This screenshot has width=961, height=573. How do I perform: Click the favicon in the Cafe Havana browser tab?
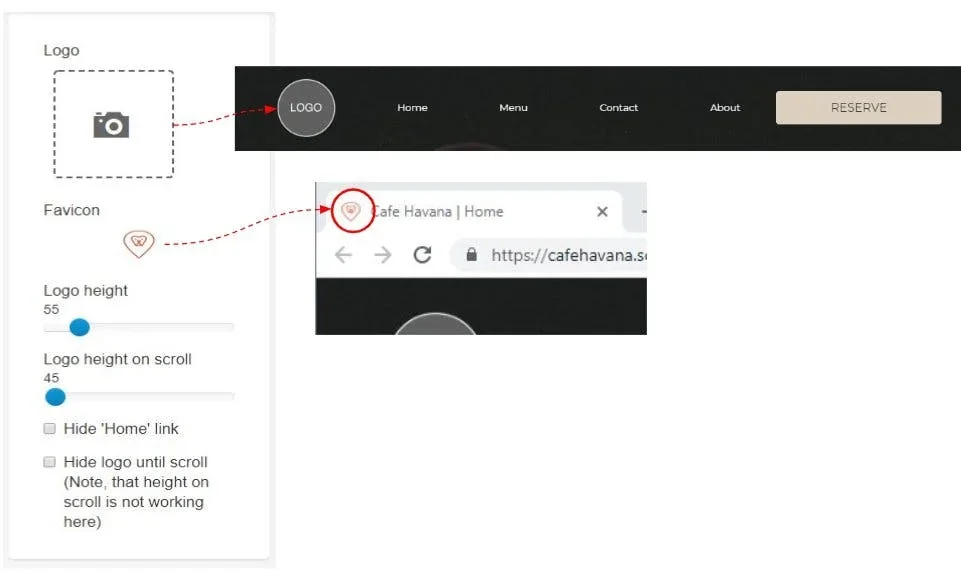(351, 211)
